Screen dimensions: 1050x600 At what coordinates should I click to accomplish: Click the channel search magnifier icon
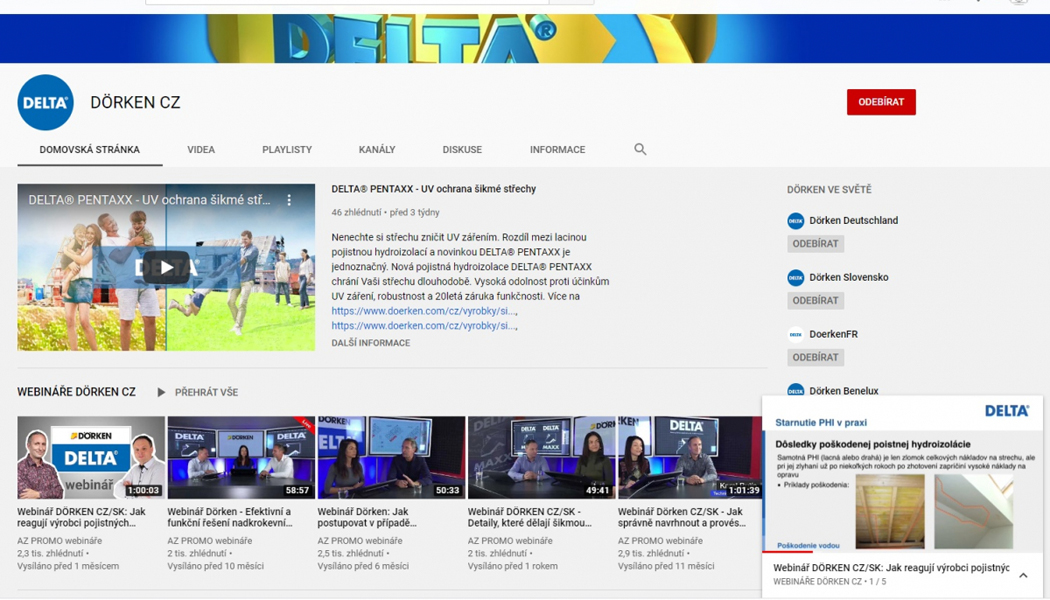(x=640, y=149)
